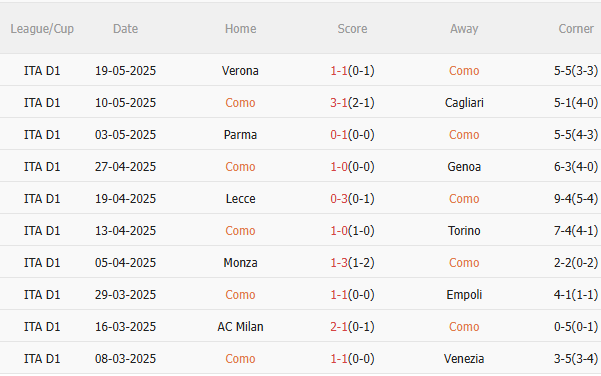Select the 0-3 score at Lecce
The height and width of the screenshot is (376, 601).
click(339, 199)
